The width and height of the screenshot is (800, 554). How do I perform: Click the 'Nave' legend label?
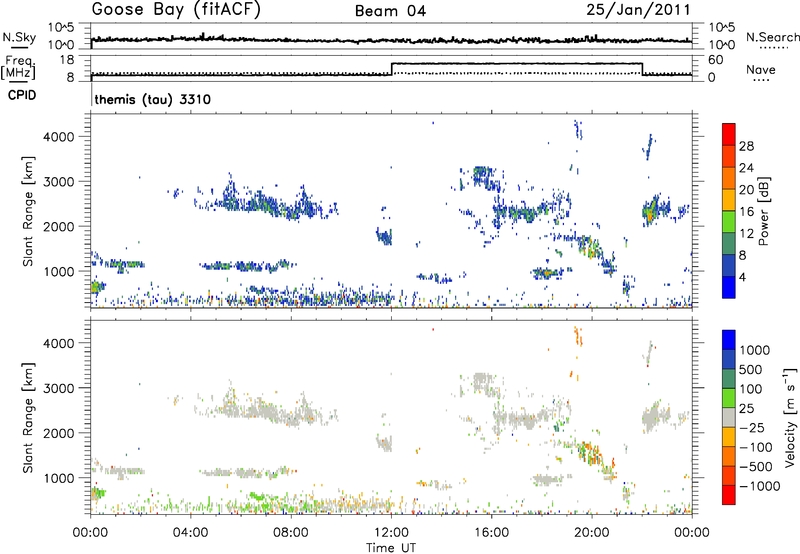761,70
